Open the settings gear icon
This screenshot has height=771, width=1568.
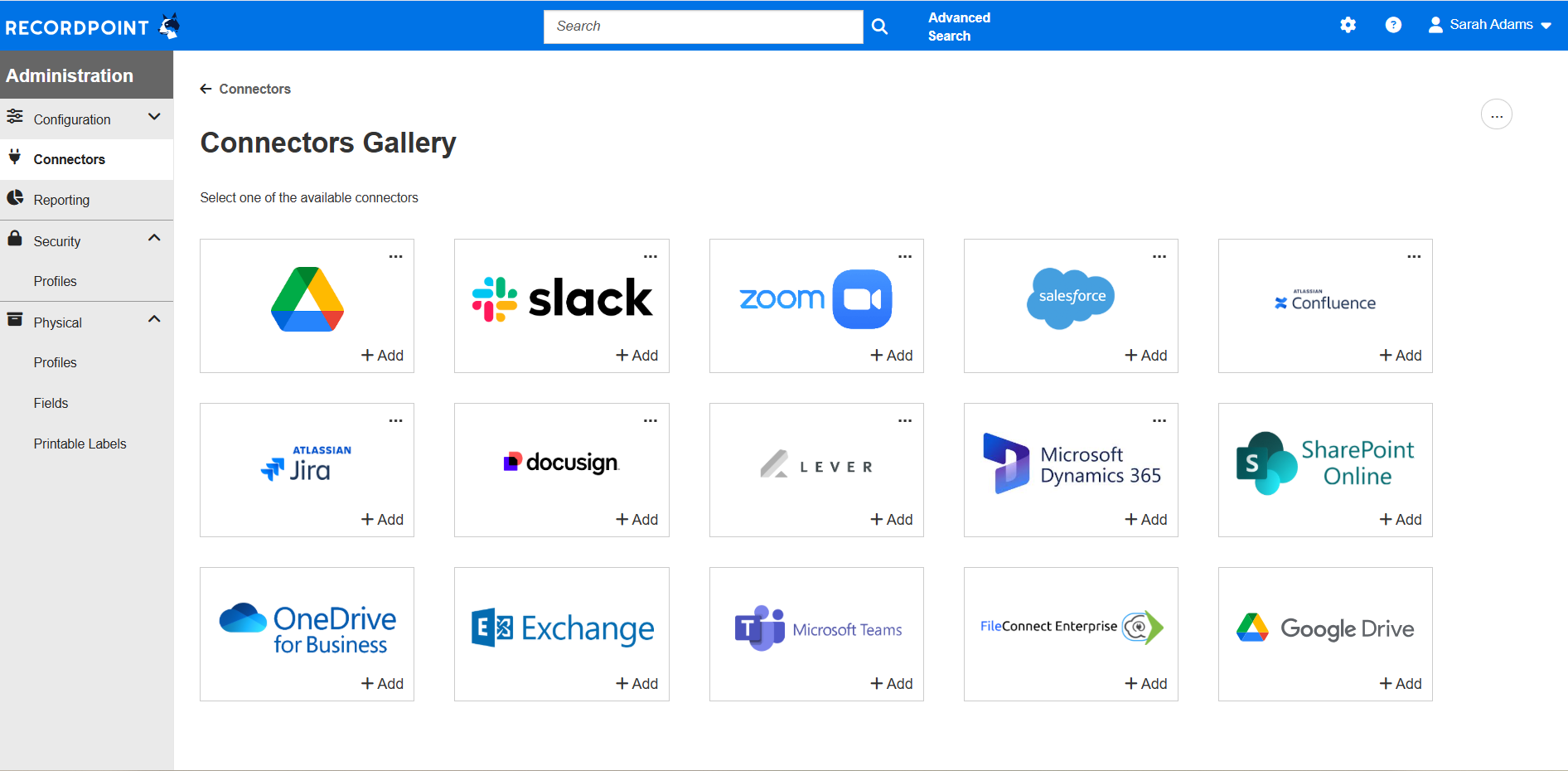pos(1348,25)
